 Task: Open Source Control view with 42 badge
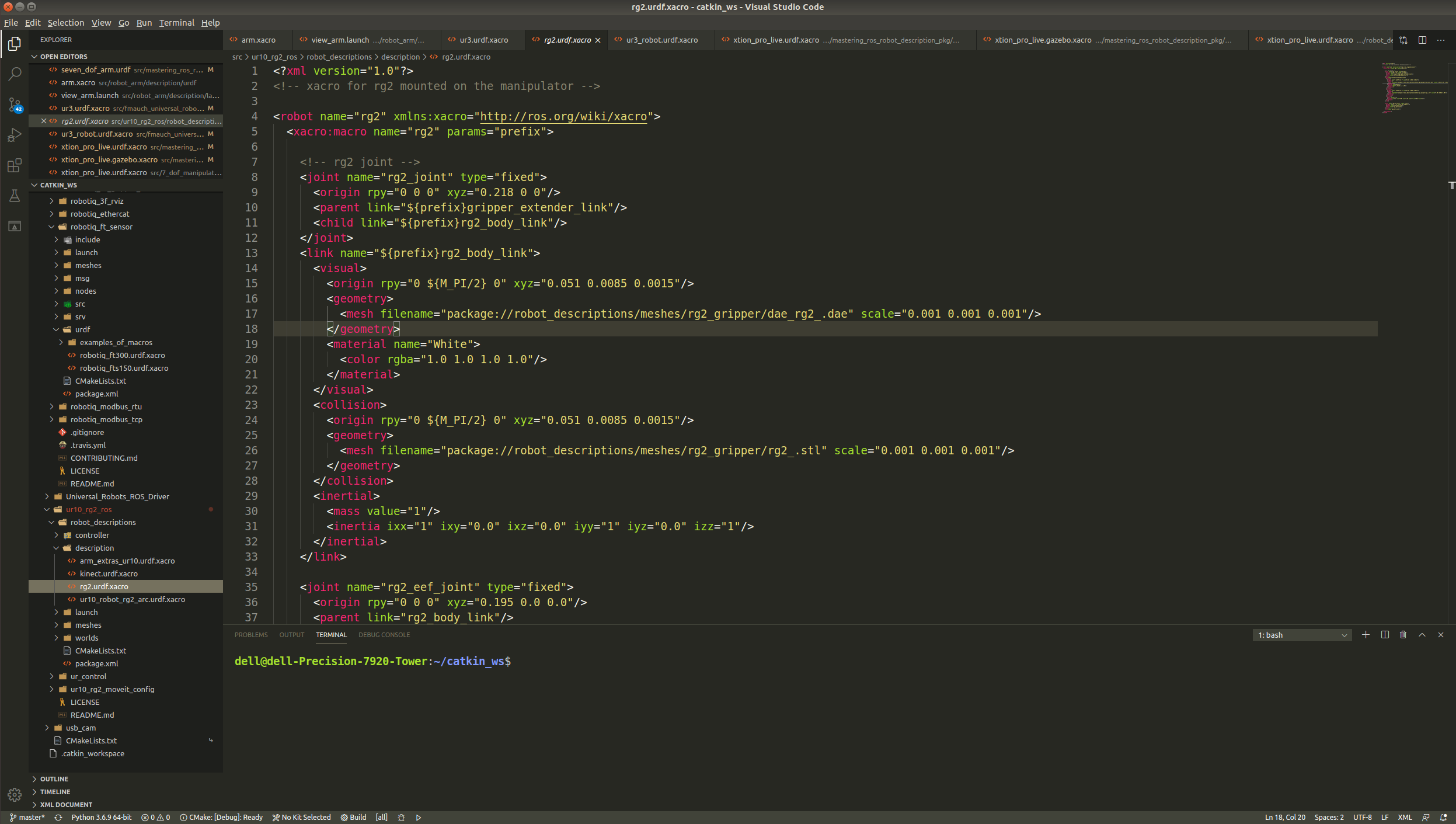(15, 105)
